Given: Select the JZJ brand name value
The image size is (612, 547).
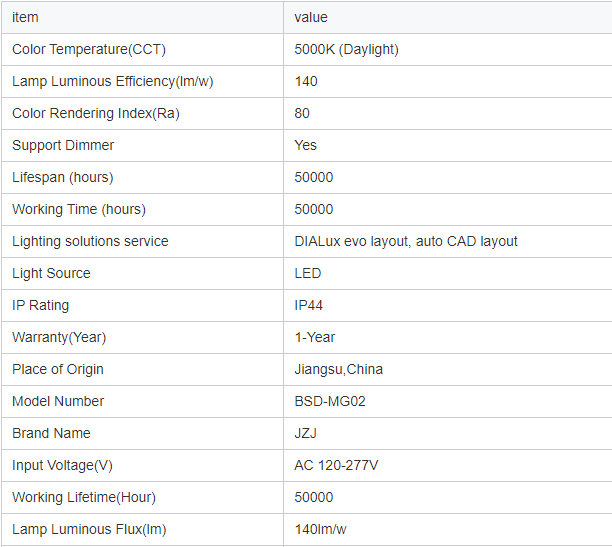Looking at the screenshot, I should click(306, 433).
